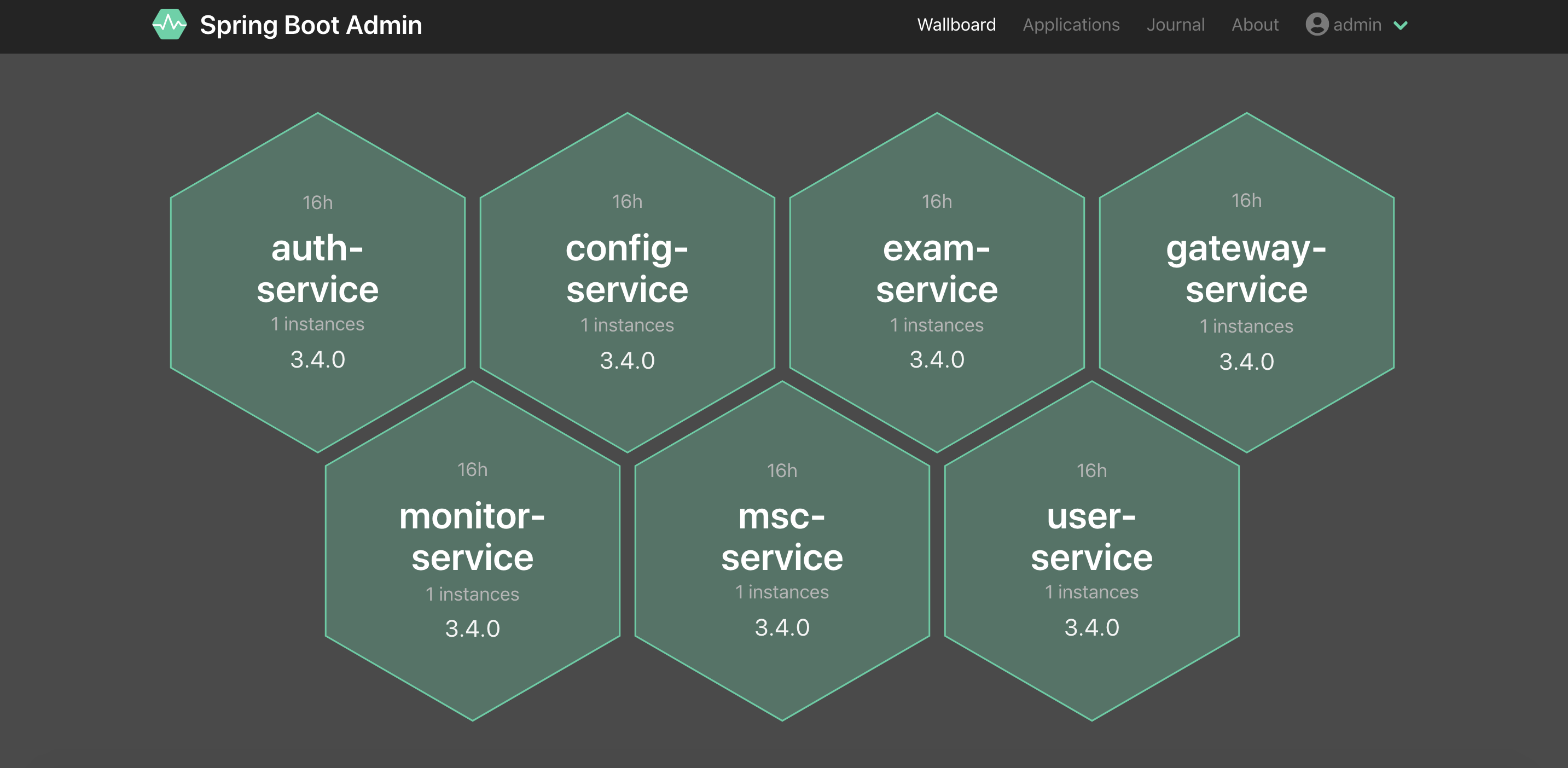Viewport: 1568px width, 768px height.
Task: Click 1 instances under monitor-service
Action: pos(472,594)
